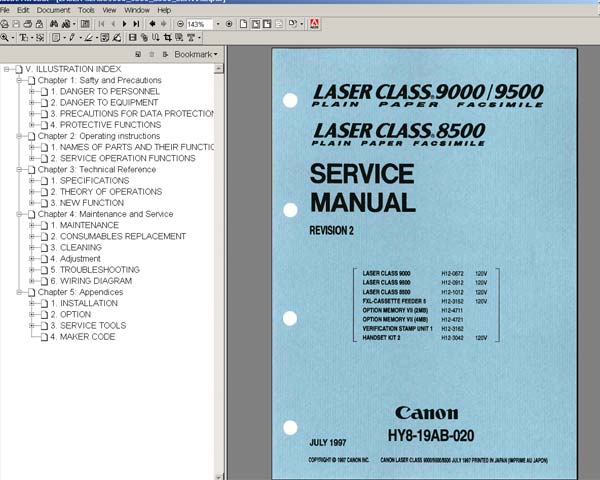The height and width of the screenshot is (480, 600).
Task: Click the 143% zoom input field
Action: 199,24
